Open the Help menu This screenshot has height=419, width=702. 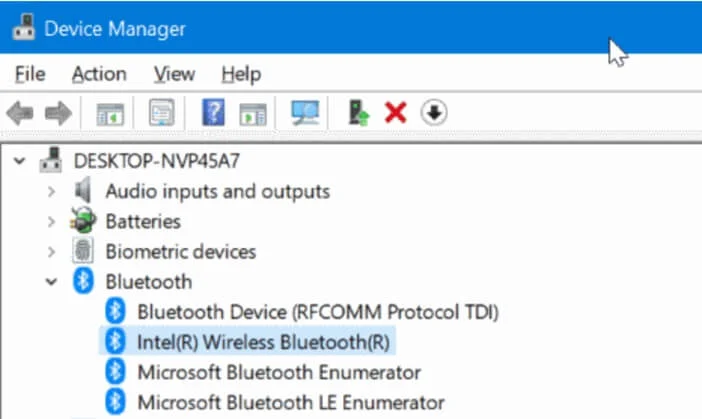240,74
